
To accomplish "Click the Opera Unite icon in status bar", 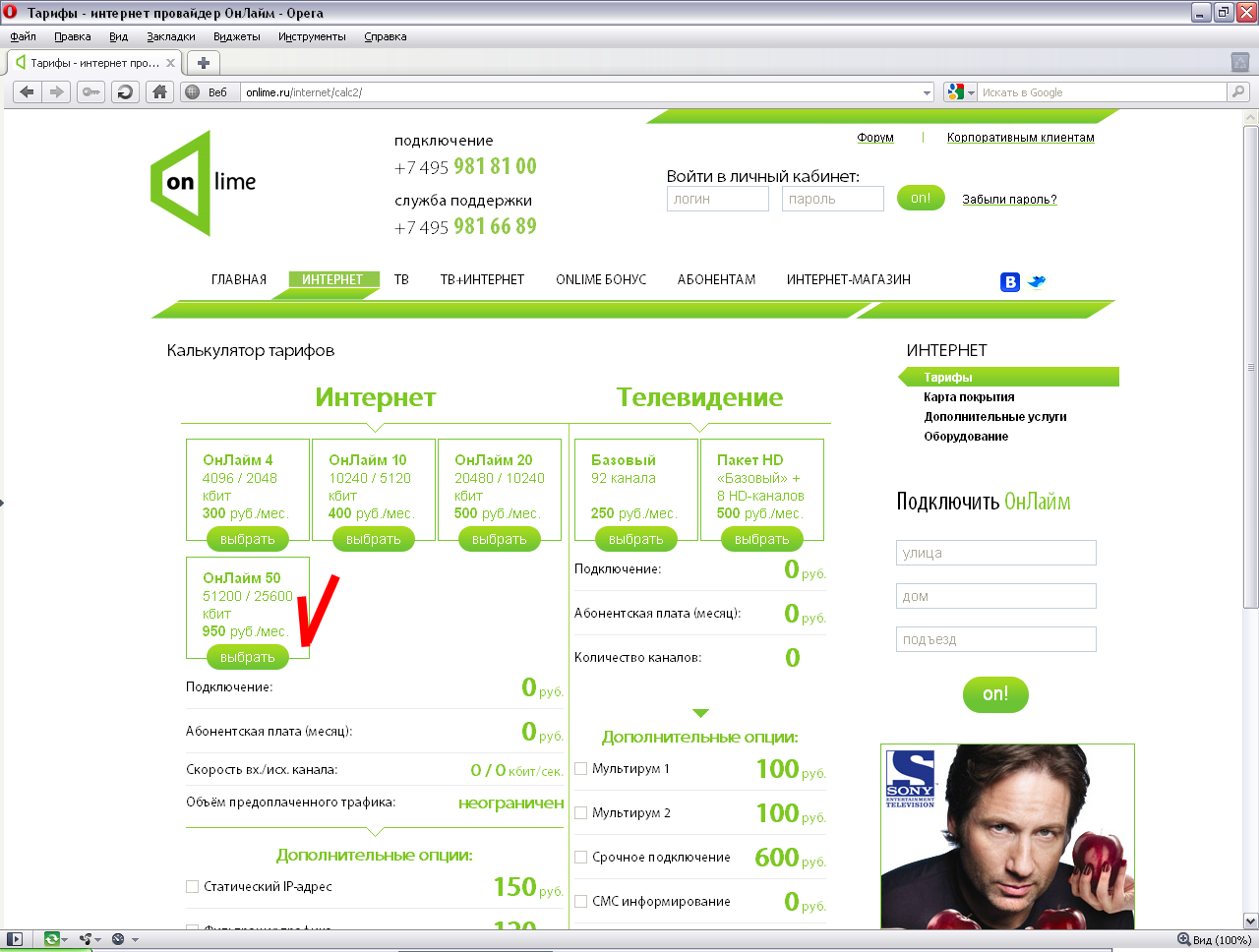I will pos(86,939).
